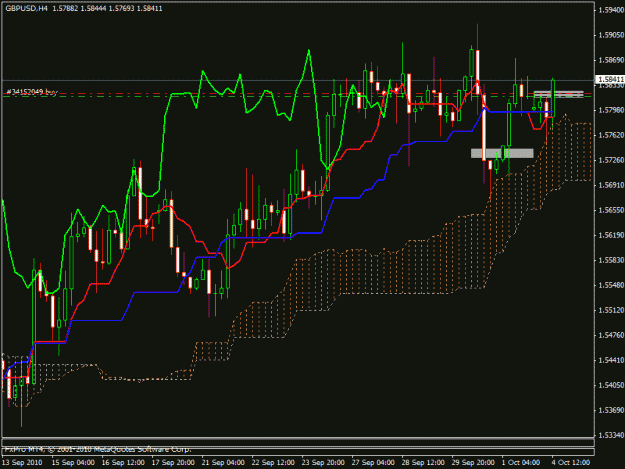
Task: Click the 15 Sep 04:00 time label
Action: pyautogui.click(x=73, y=463)
